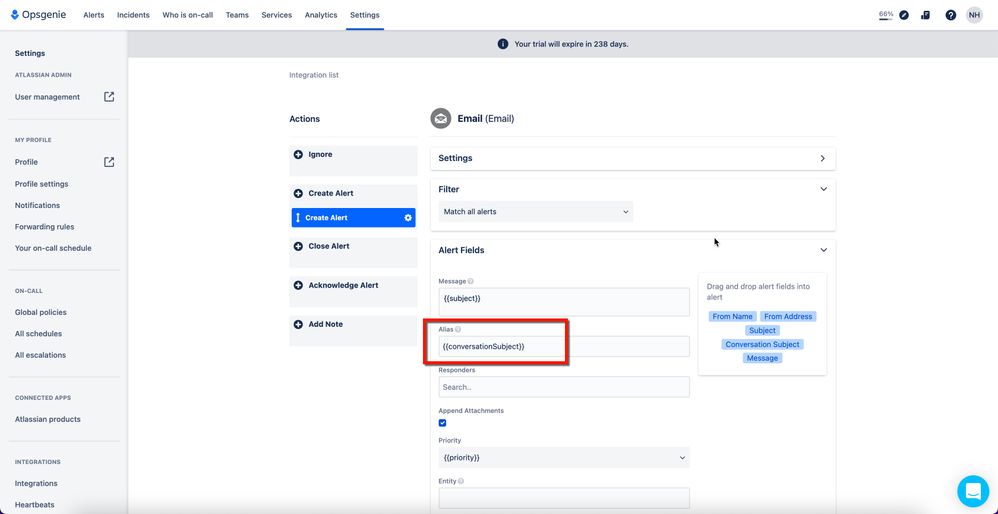Image resolution: width=998 pixels, height=514 pixels.
Task: Go to Who is on-call
Action: tap(188, 15)
